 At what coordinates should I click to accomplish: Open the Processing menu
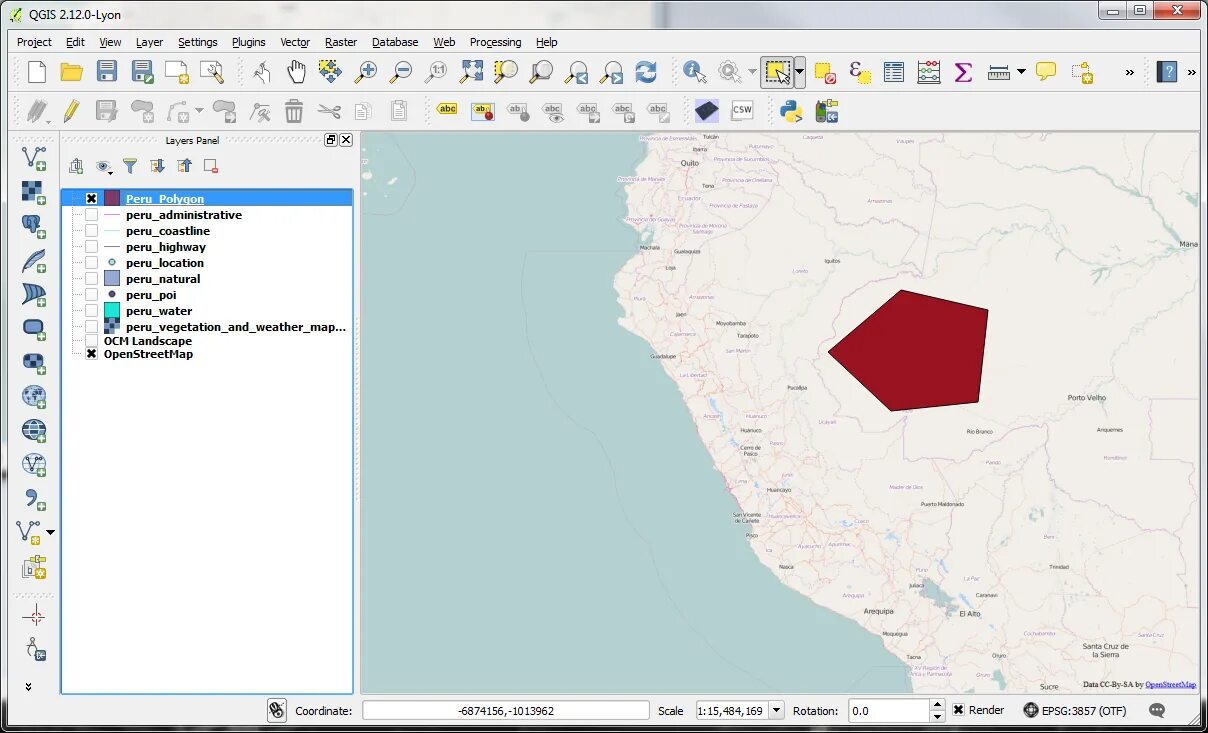(495, 42)
